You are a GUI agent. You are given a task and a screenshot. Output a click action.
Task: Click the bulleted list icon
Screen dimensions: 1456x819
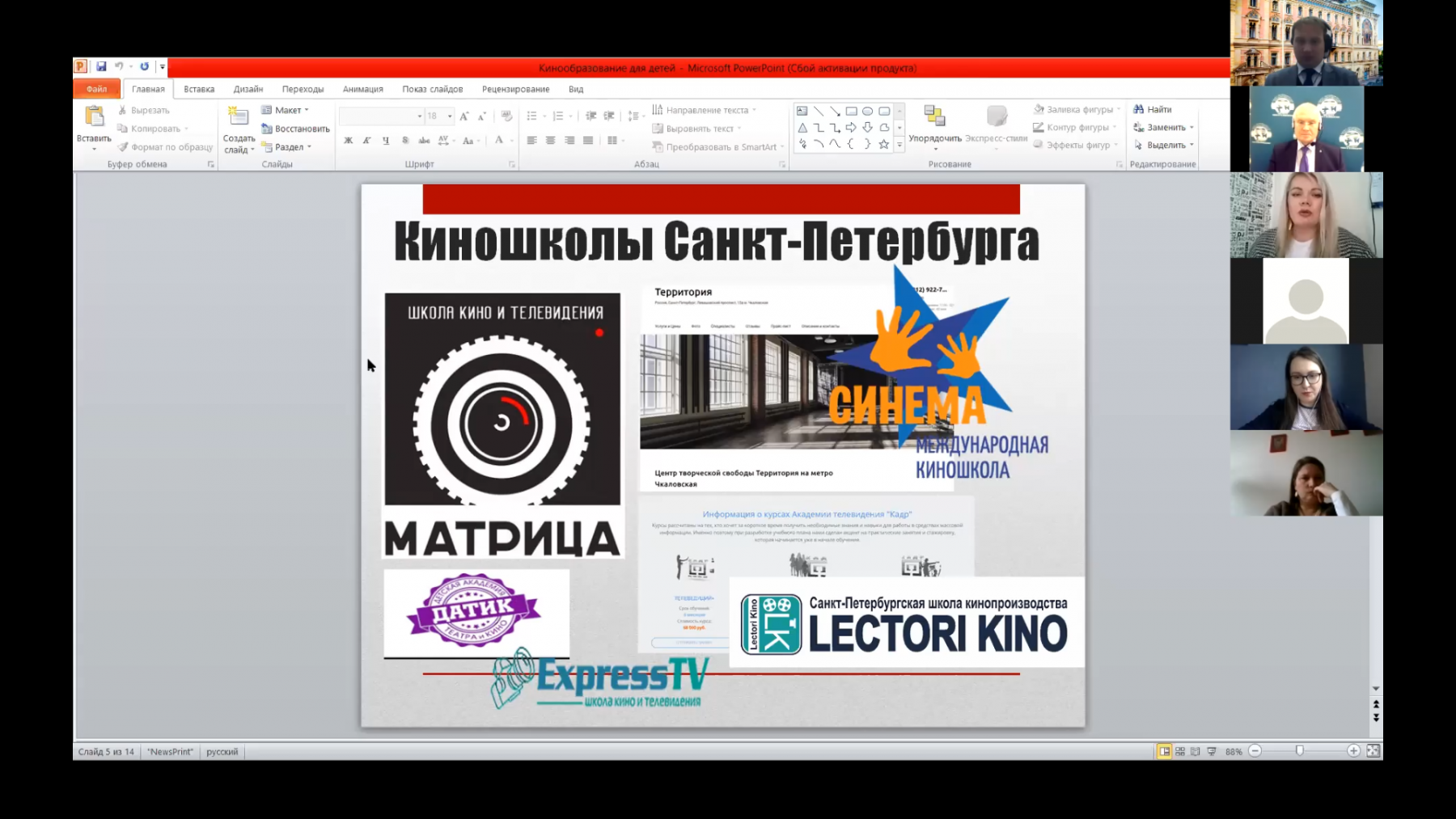coord(531,116)
